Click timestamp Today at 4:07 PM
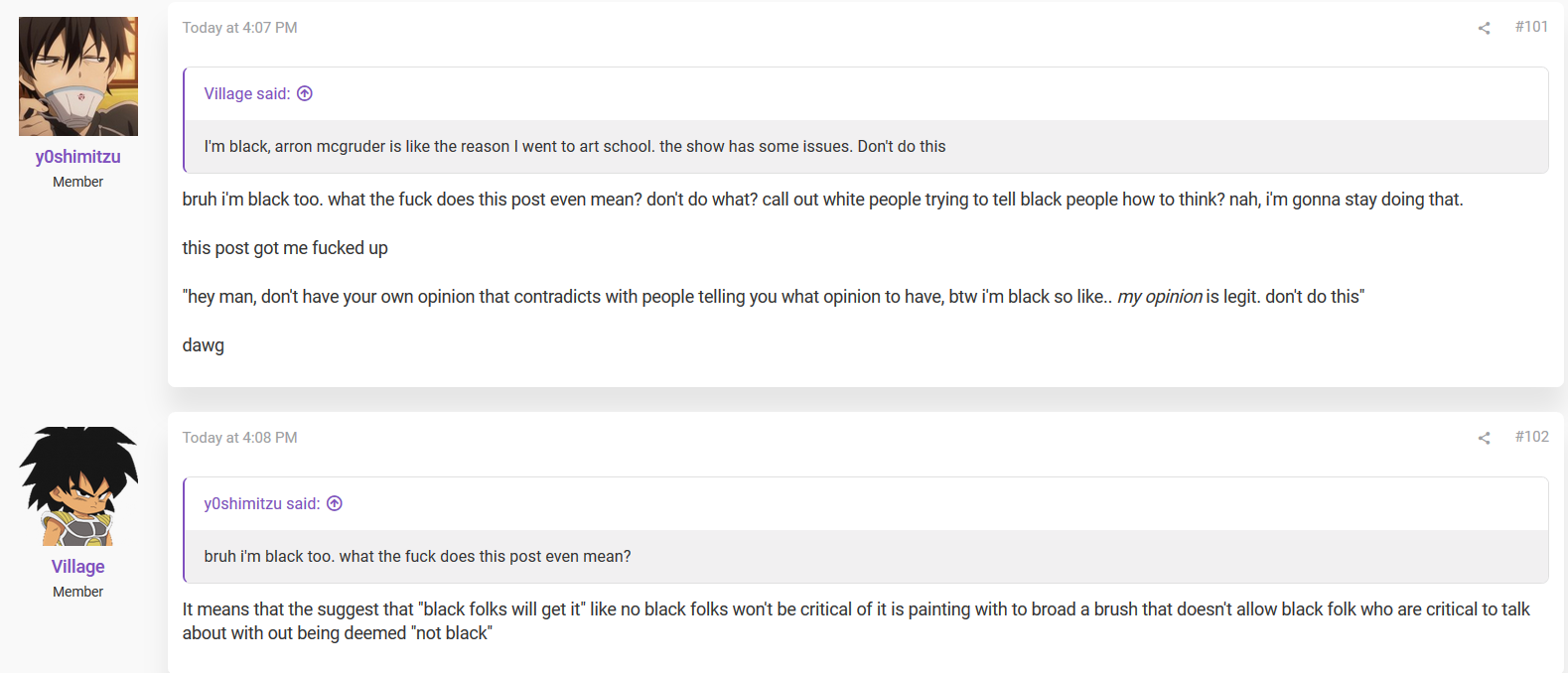 click(x=239, y=28)
